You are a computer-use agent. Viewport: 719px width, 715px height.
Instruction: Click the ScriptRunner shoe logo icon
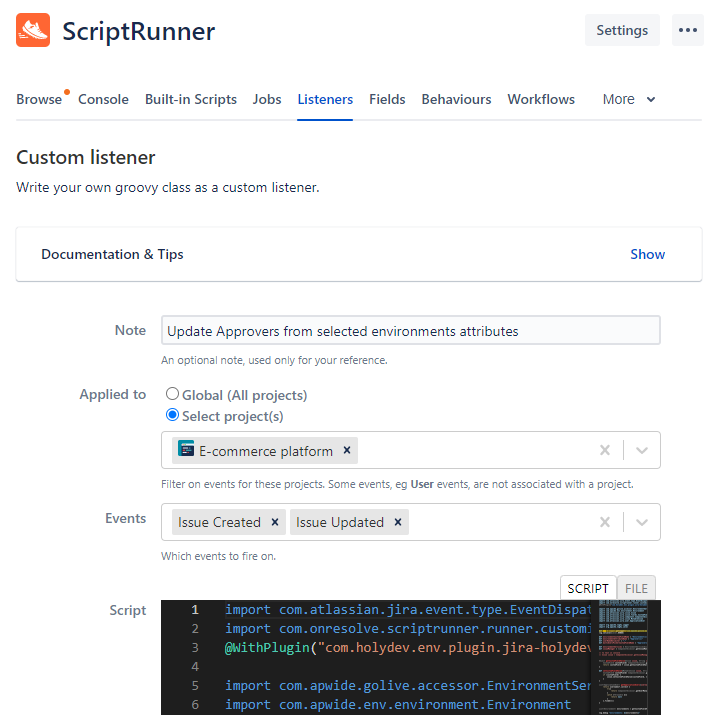coord(33,30)
